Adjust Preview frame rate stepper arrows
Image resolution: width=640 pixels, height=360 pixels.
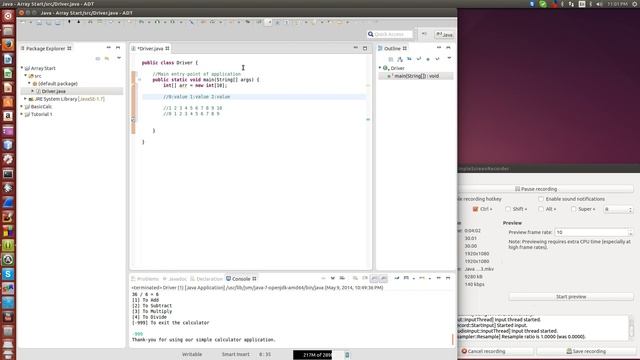(631, 232)
